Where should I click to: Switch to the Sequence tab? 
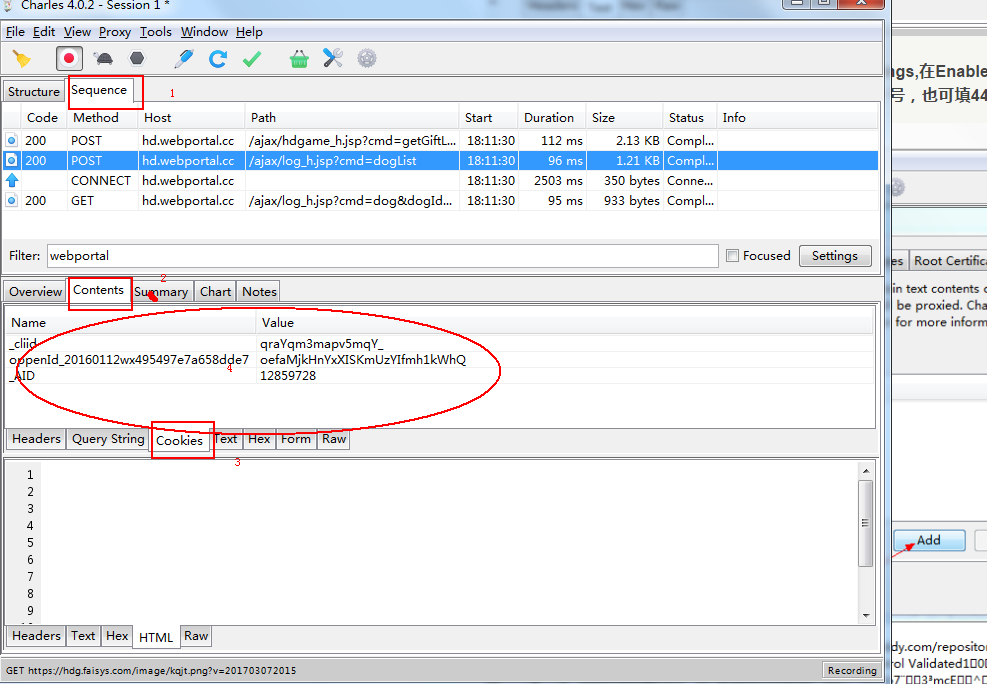click(99, 91)
